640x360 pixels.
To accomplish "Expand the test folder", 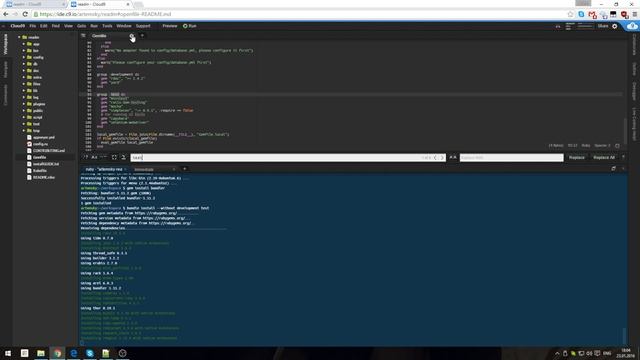I will [x=24, y=124].
